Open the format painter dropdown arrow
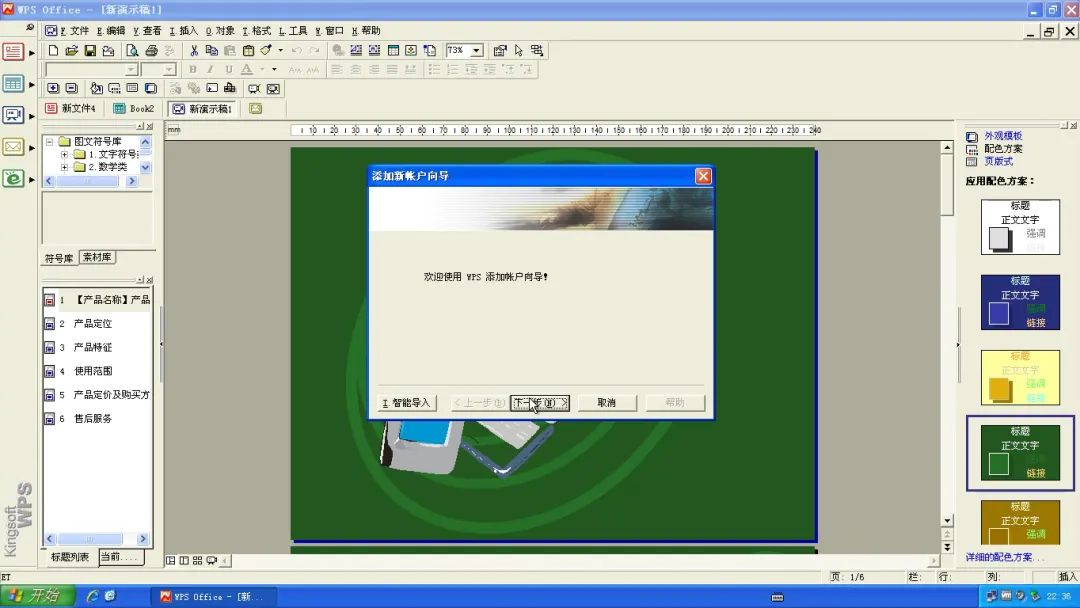 pyautogui.click(x=280, y=50)
